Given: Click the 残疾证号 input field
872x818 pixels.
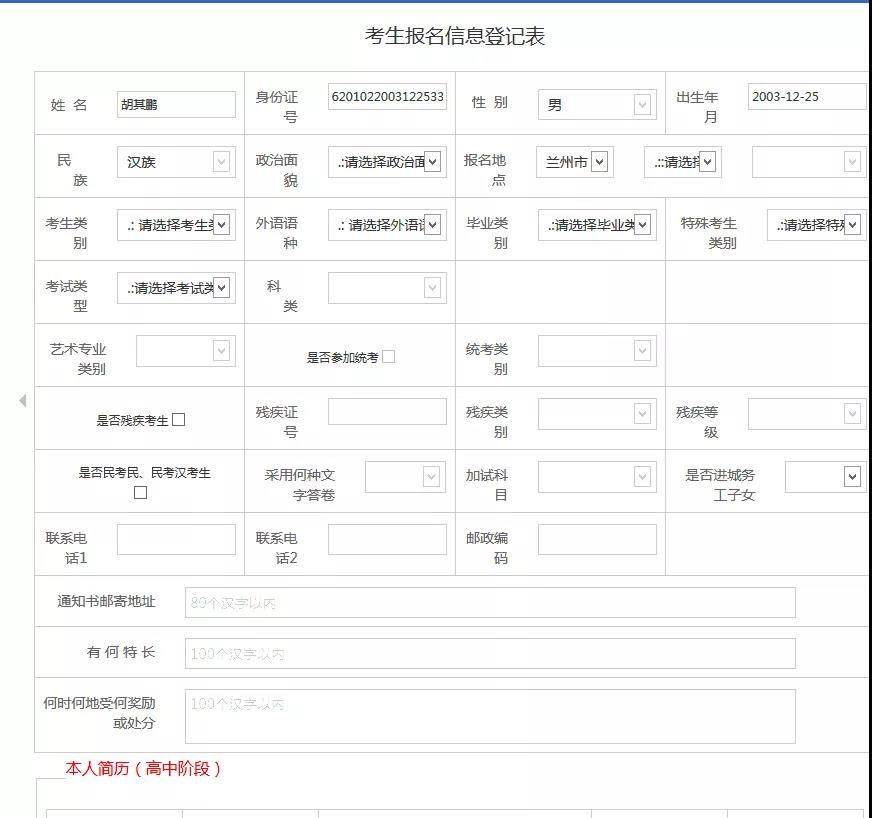Looking at the screenshot, I should click(x=387, y=412).
